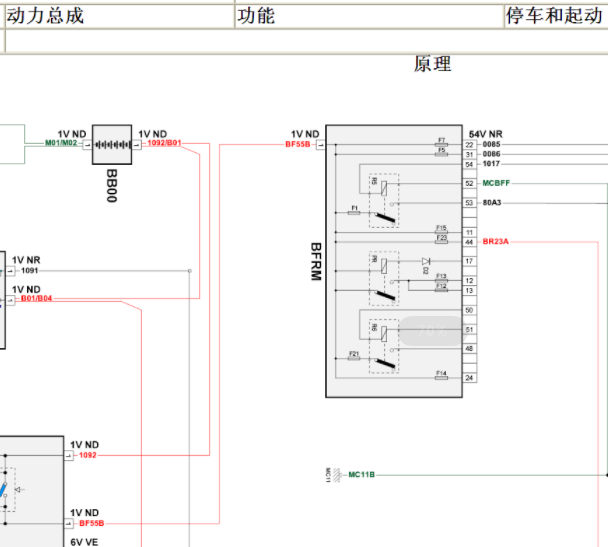Image resolution: width=608 pixels, height=547 pixels.
Task: Click wire label 0085
Action: pos(491,144)
